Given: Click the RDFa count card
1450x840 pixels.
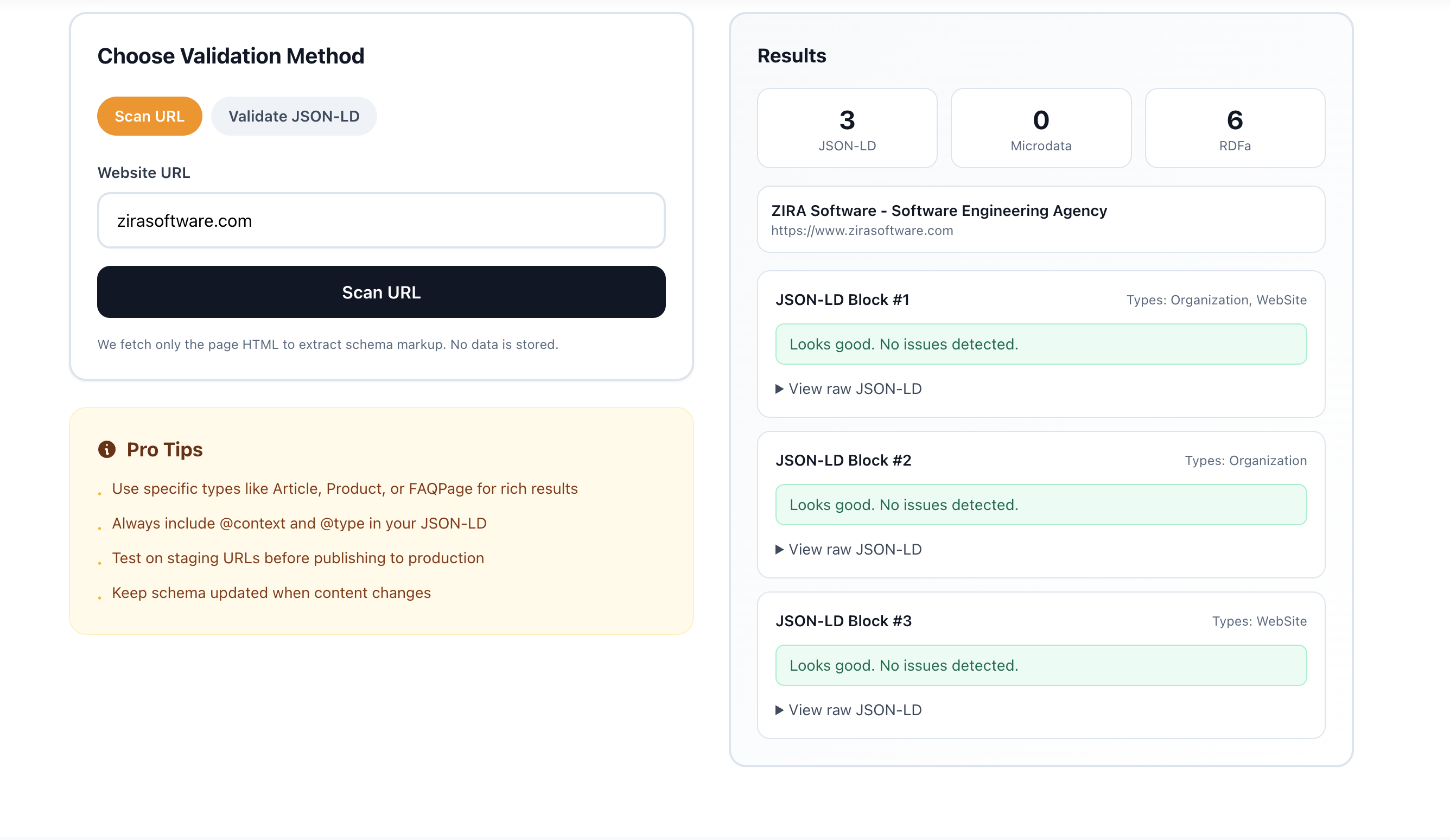Looking at the screenshot, I should 1235,128.
